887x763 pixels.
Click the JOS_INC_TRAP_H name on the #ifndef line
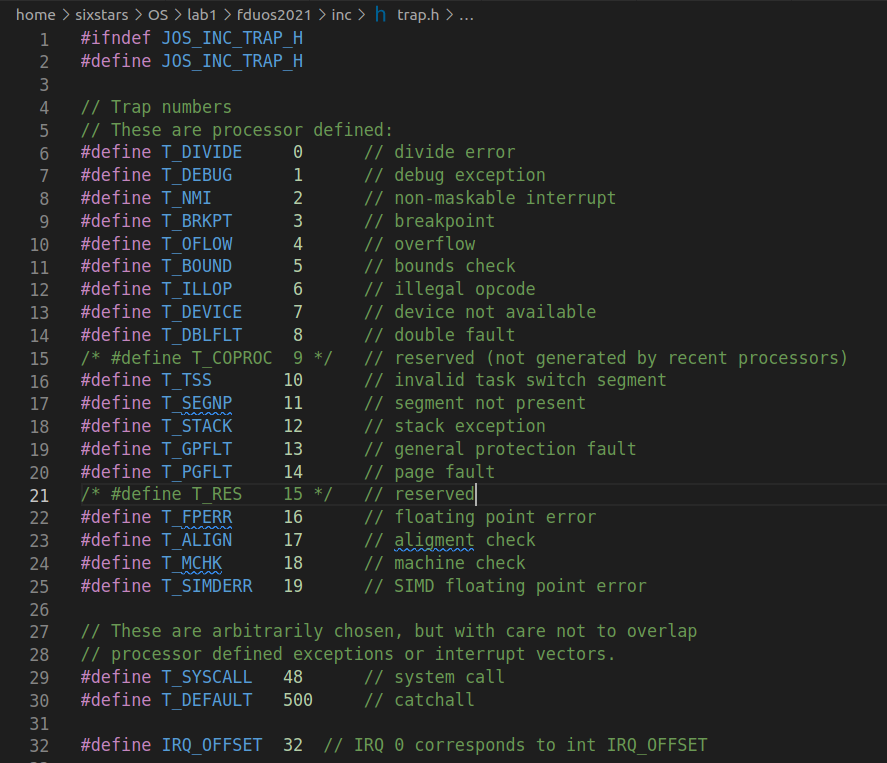click(232, 39)
